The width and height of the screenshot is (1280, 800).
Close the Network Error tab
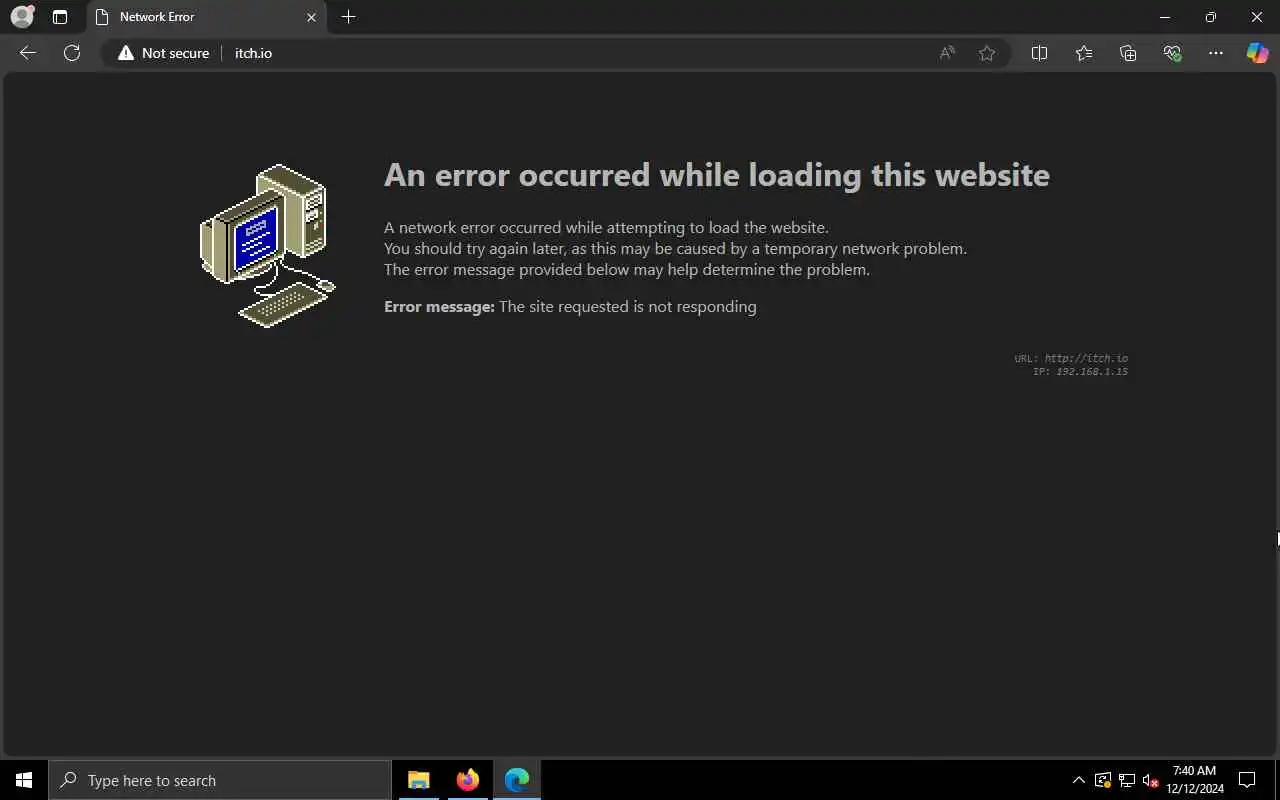pos(311,17)
